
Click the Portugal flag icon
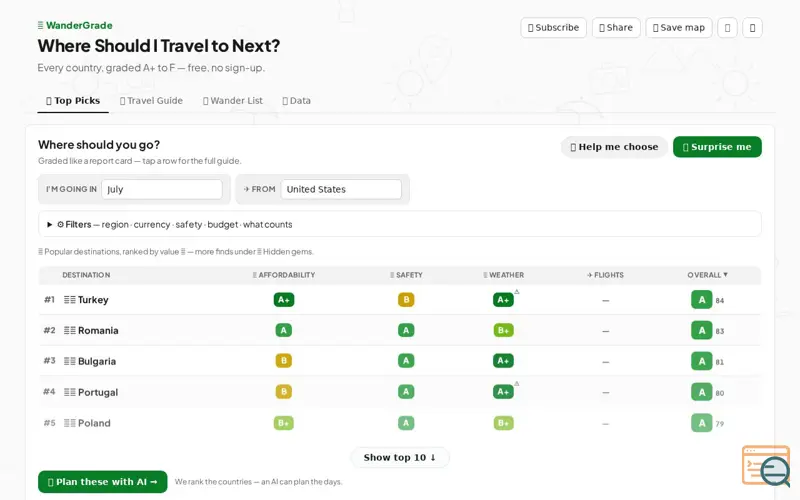coord(69,392)
